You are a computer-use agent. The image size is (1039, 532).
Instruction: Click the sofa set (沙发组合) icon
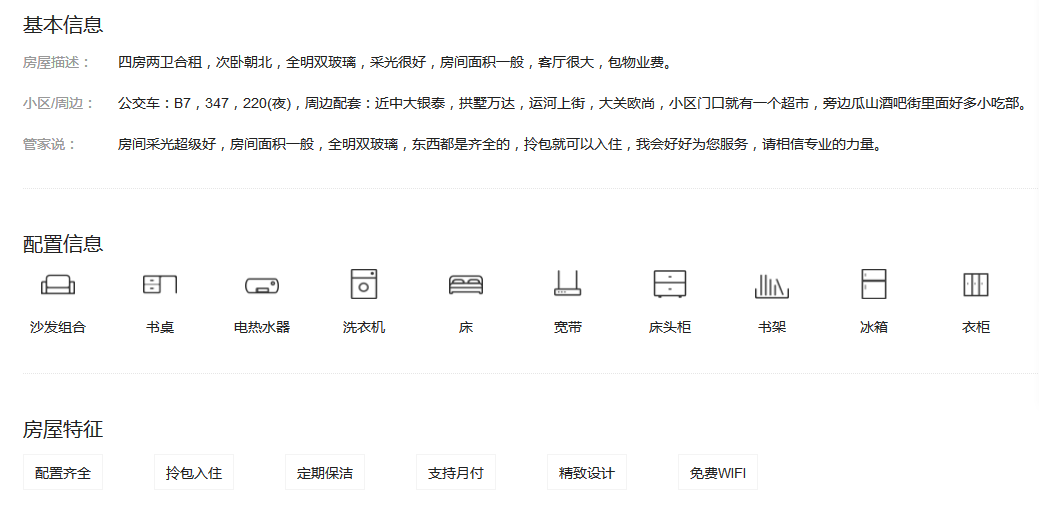(58, 285)
